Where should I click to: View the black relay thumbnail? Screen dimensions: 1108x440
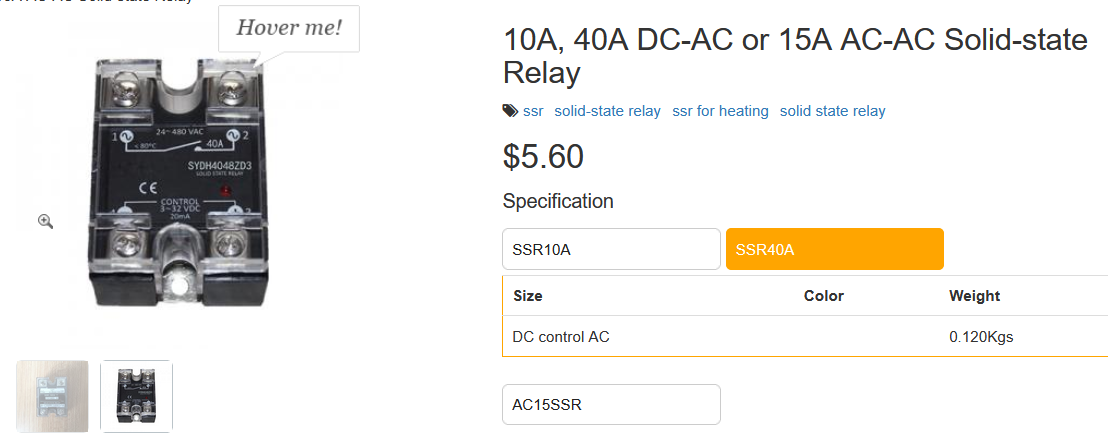click(136, 396)
